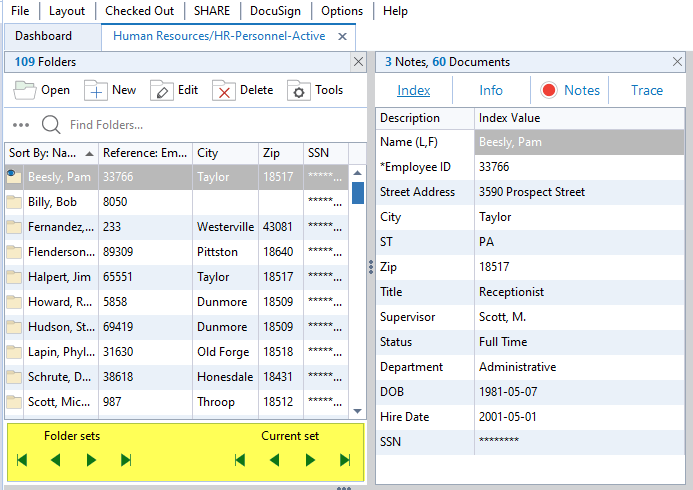Image resolution: width=693 pixels, height=490 pixels.
Task: Click the Delete red X icon
Action: tap(224, 91)
